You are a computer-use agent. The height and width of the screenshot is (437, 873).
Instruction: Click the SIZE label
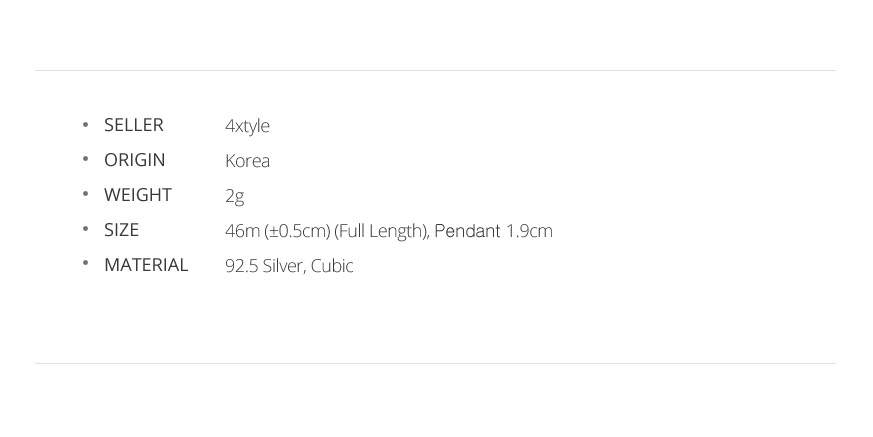[121, 230]
